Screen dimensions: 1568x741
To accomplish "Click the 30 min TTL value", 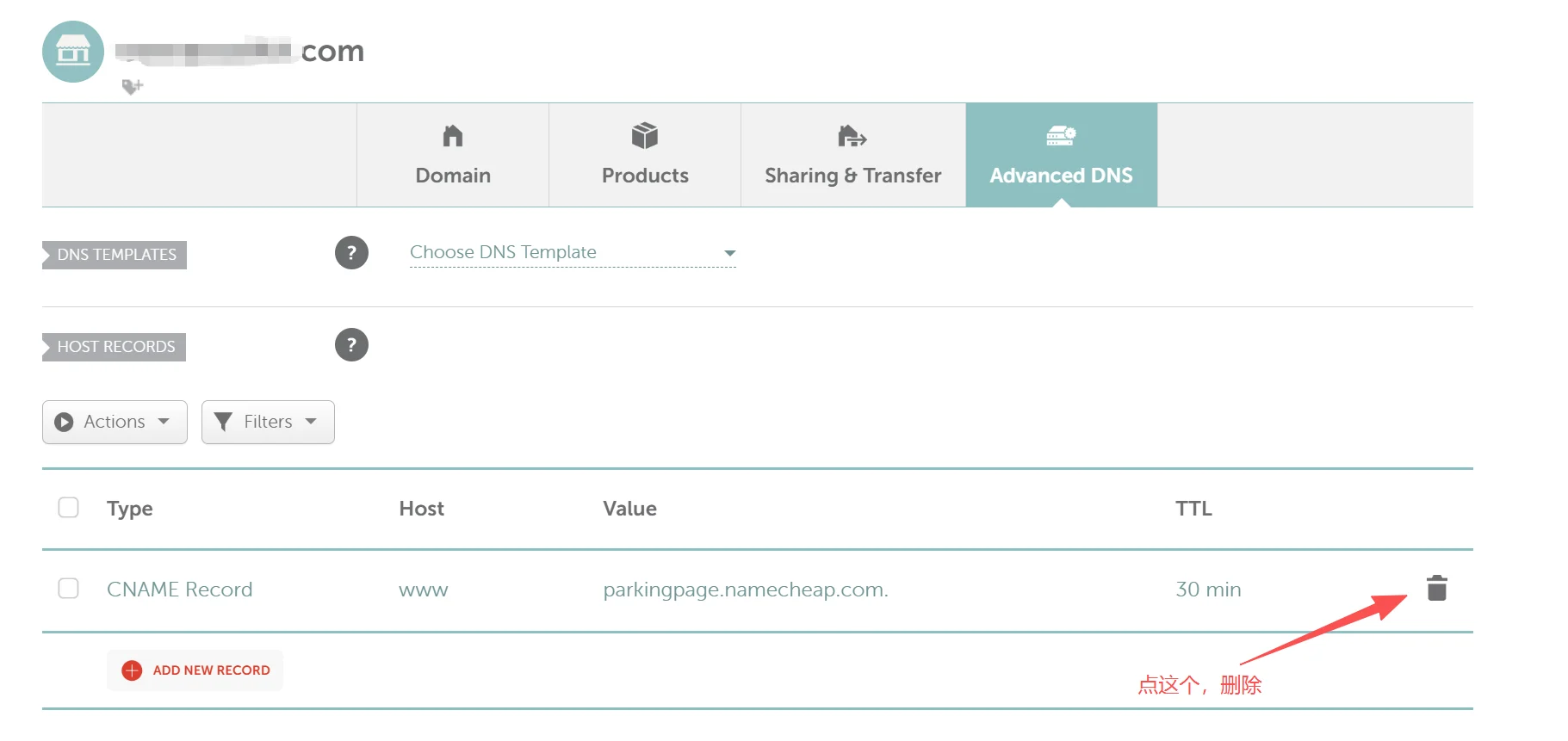I will (x=1208, y=590).
